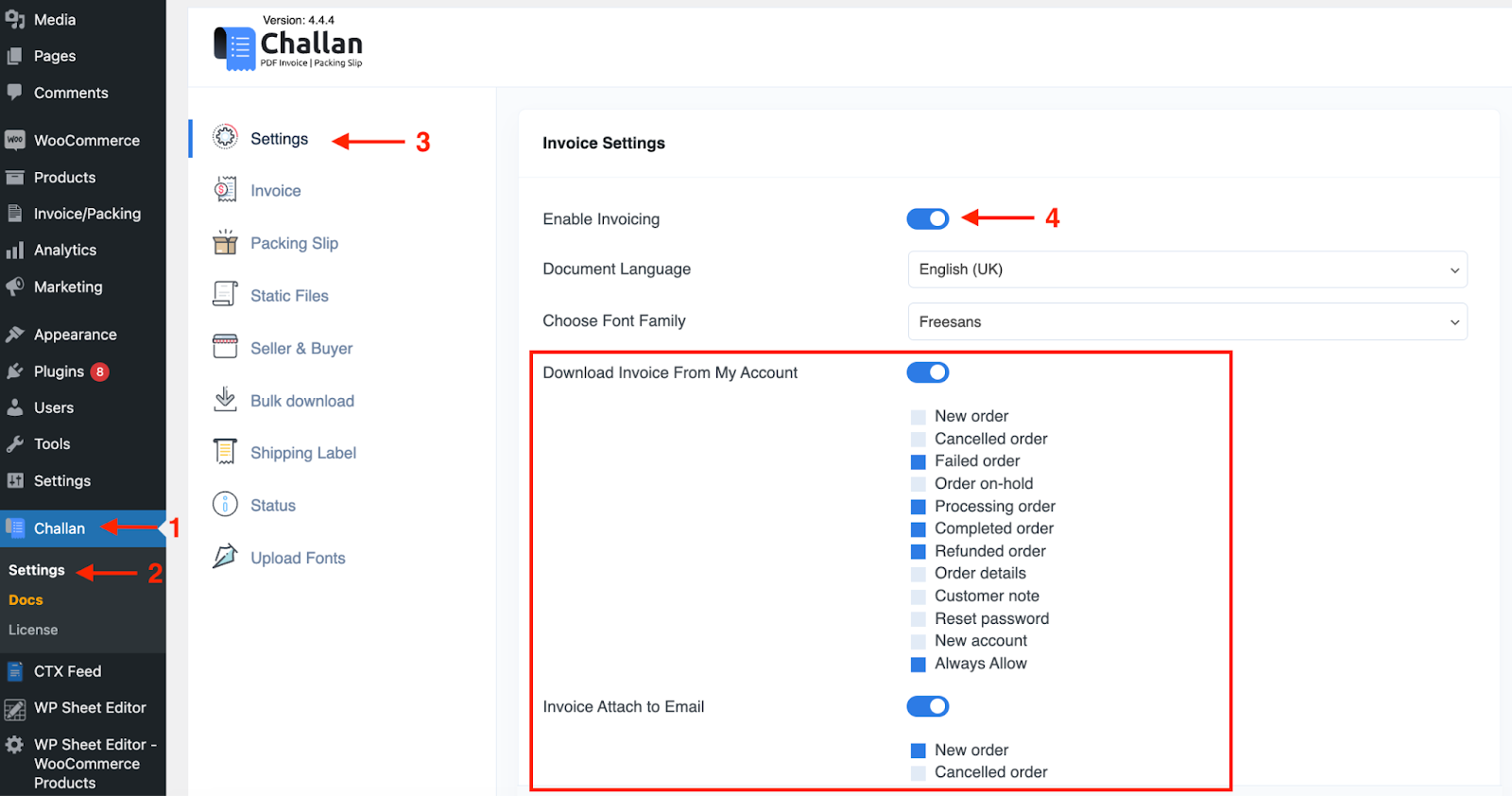Click the Upload Fonts pen icon
This screenshot has height=796, width=1512.
click(225, 557)
